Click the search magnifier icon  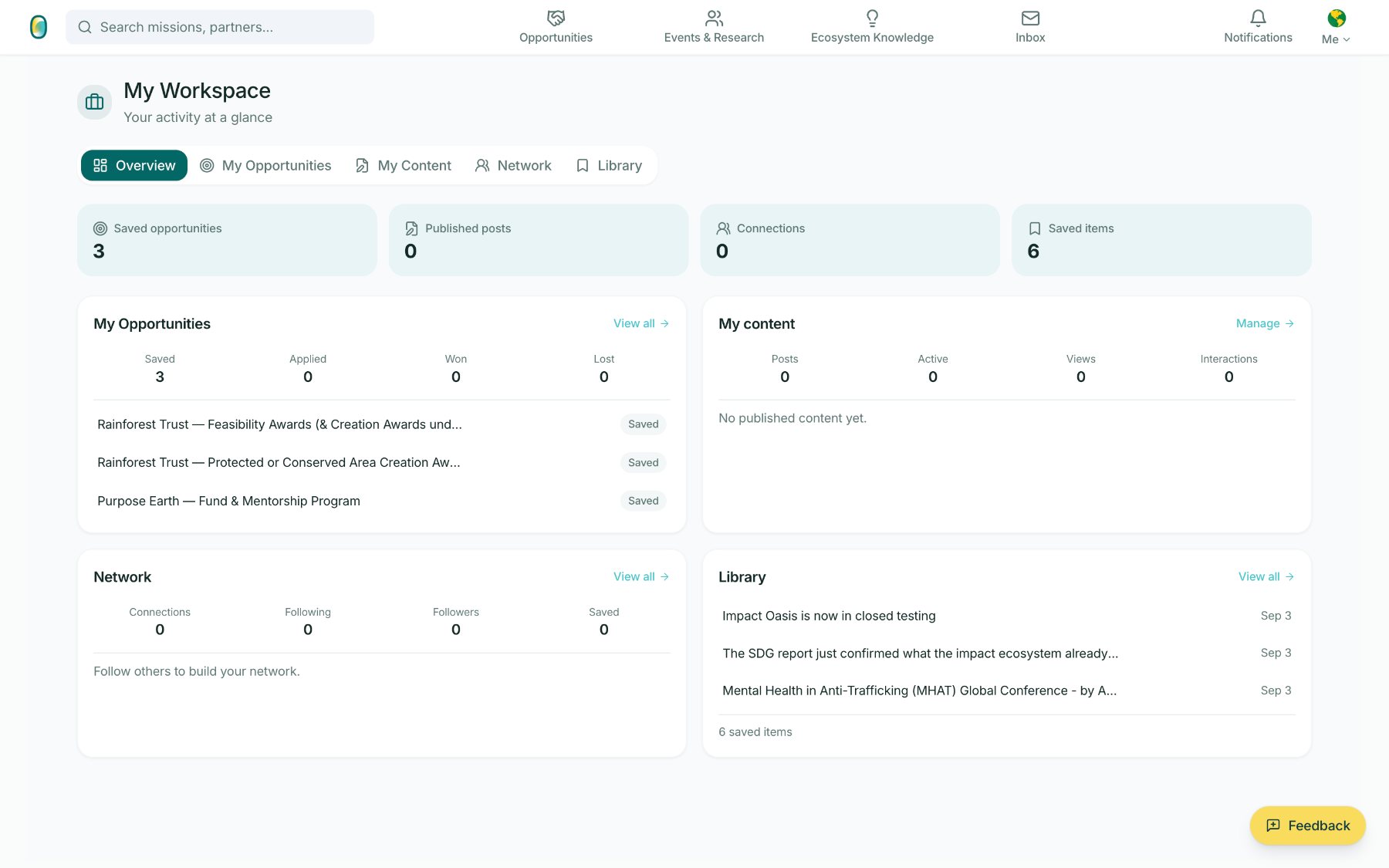pyautogui.click(x=85, y=27)
